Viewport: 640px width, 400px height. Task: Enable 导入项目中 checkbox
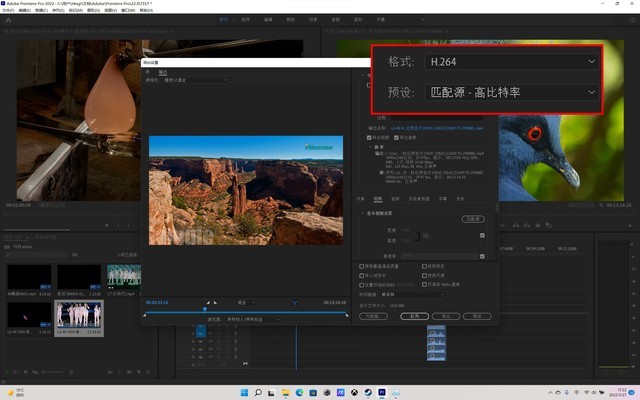[361, 276]
